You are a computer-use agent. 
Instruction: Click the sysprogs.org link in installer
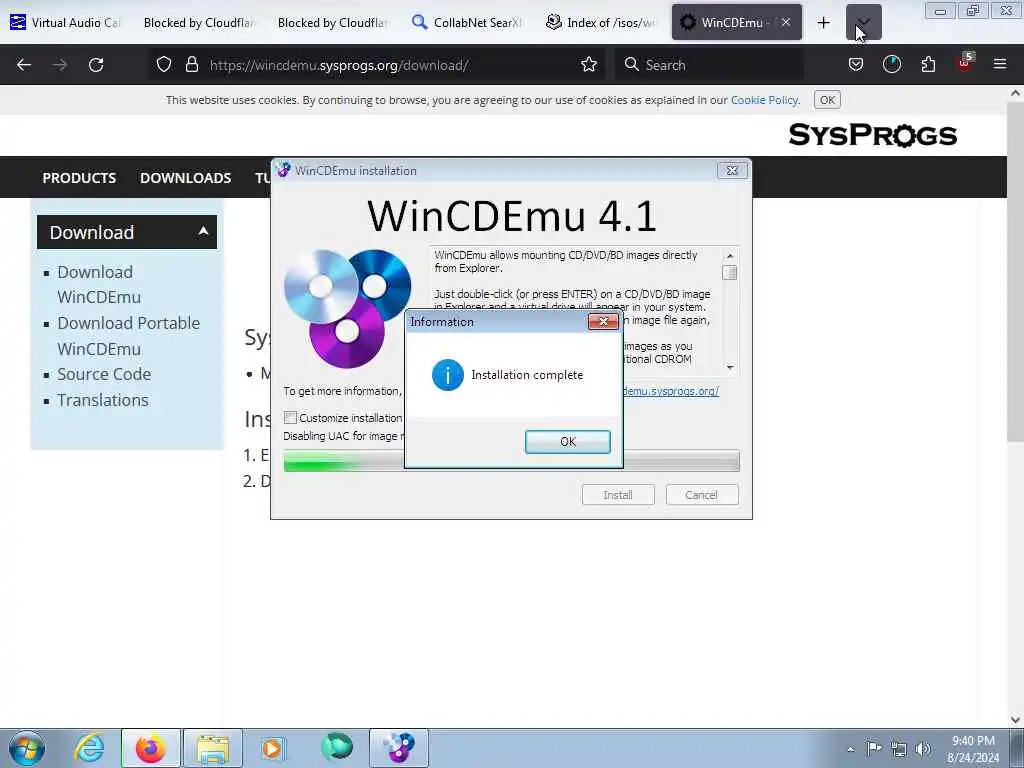[671, 391]
